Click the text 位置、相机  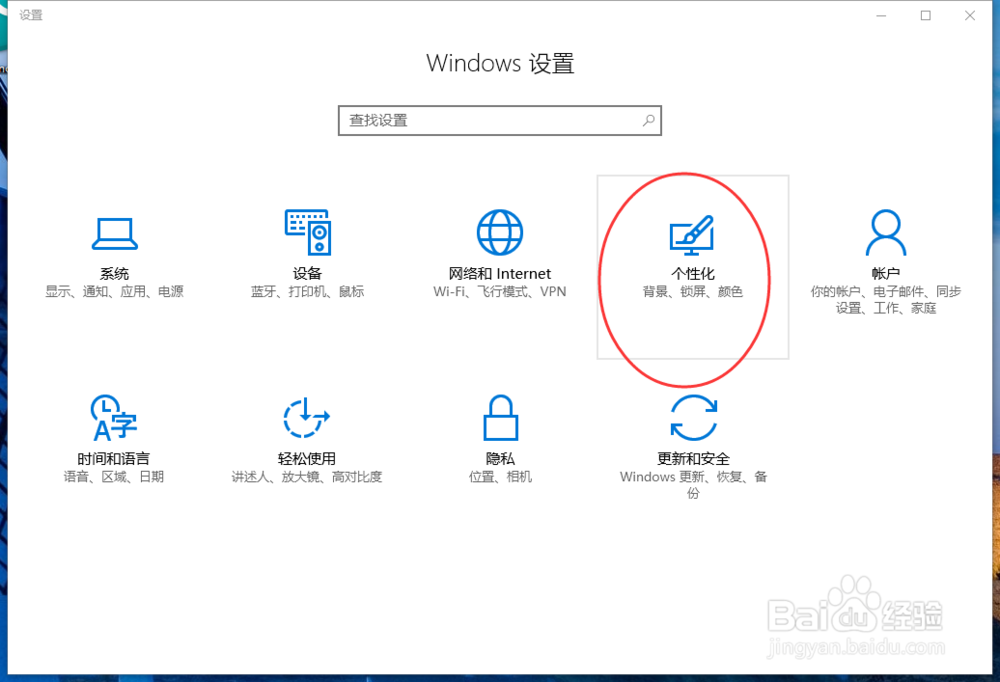[x=501, y=477]
